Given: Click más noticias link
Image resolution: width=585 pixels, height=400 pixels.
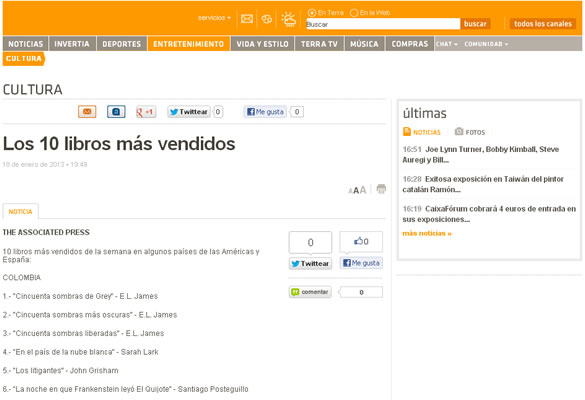Looking at the screenshot, I should (x=427, y=234).
